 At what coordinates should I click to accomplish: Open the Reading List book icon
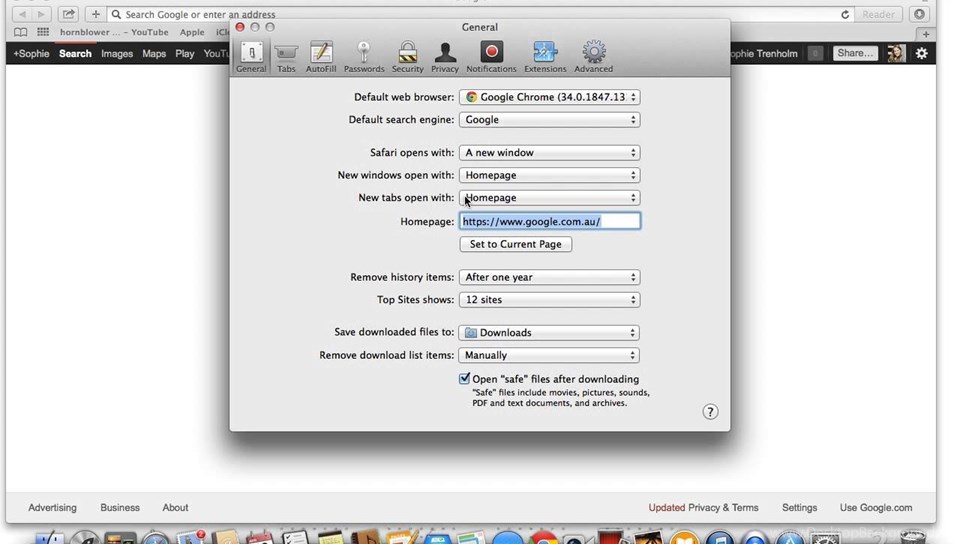point(20,32)
